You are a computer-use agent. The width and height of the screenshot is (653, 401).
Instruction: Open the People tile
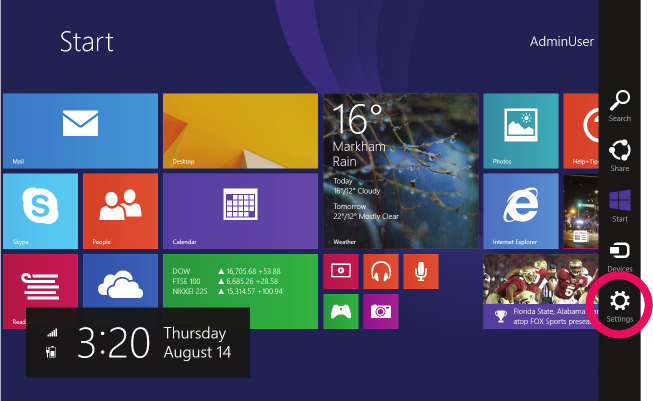[120, 211]
